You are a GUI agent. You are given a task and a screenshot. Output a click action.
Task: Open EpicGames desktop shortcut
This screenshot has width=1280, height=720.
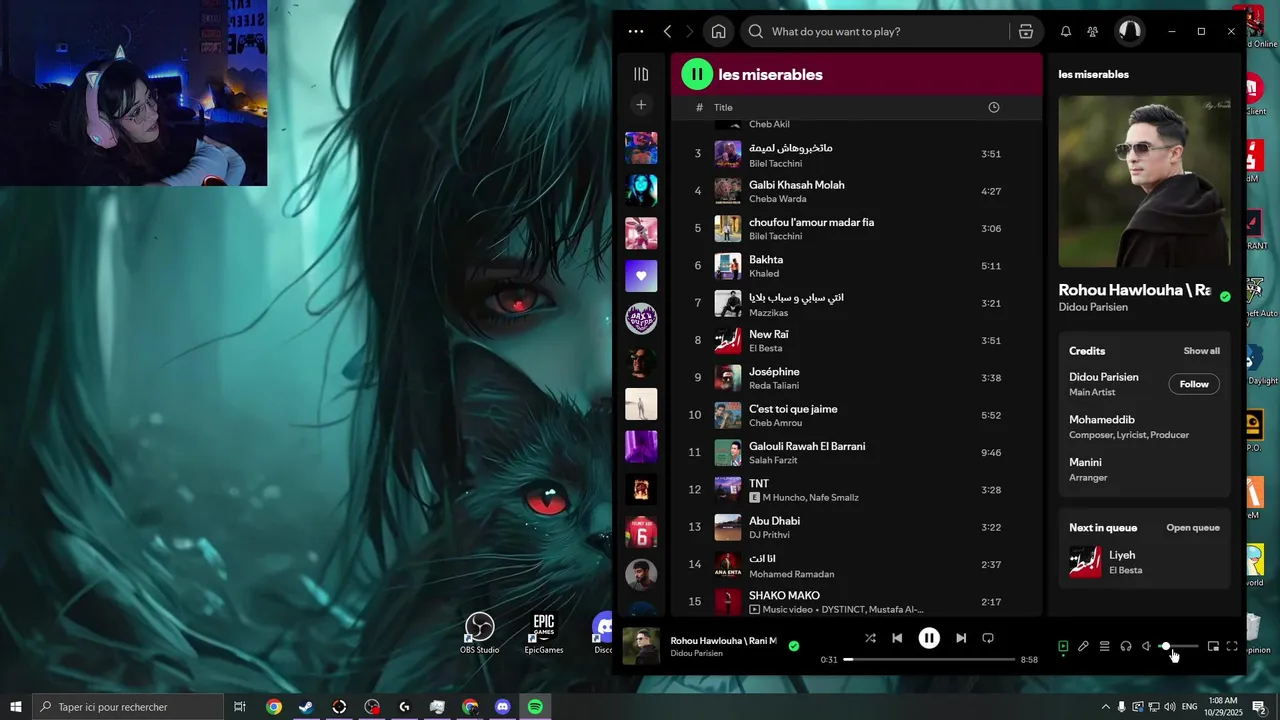(x=544, y=633)
